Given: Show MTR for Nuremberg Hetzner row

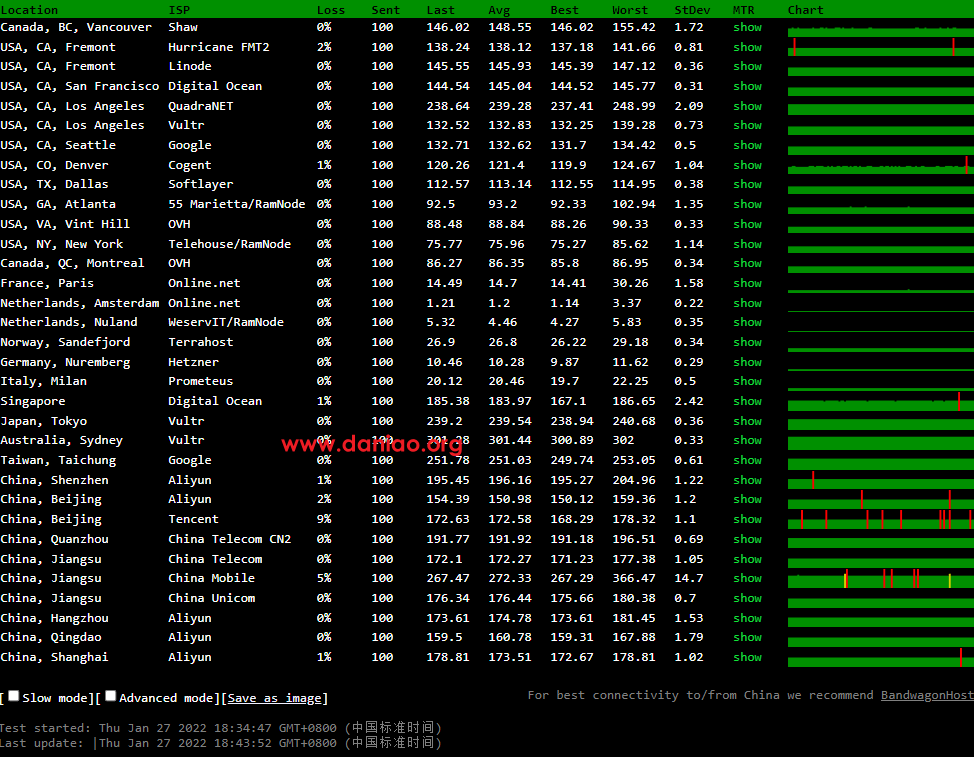Looking at the screenshot, I should tap(747, 362).
